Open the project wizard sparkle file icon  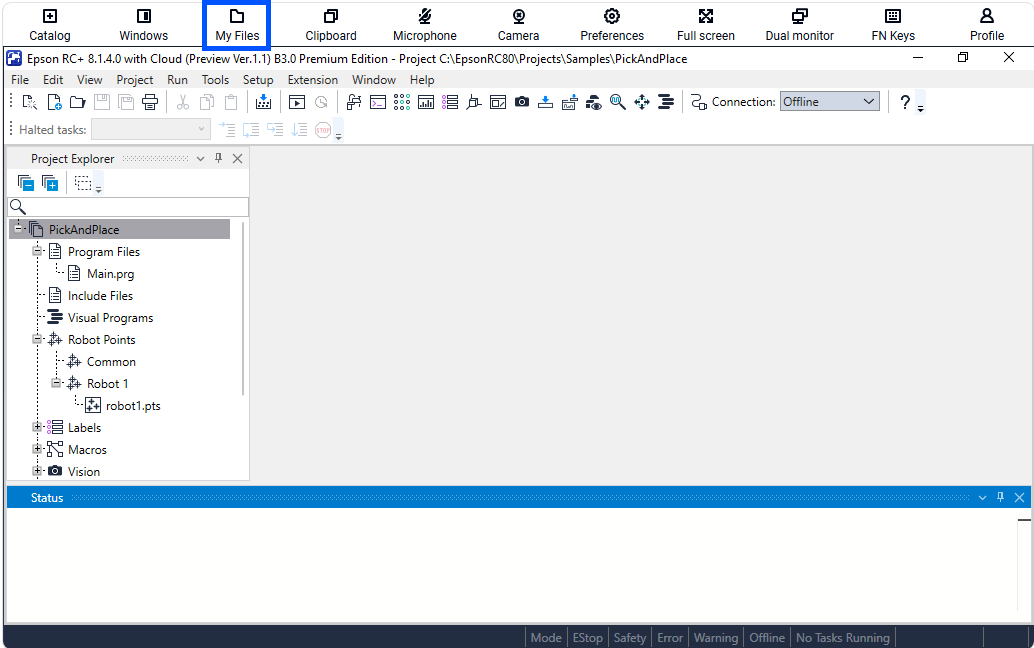click(30, 102)
